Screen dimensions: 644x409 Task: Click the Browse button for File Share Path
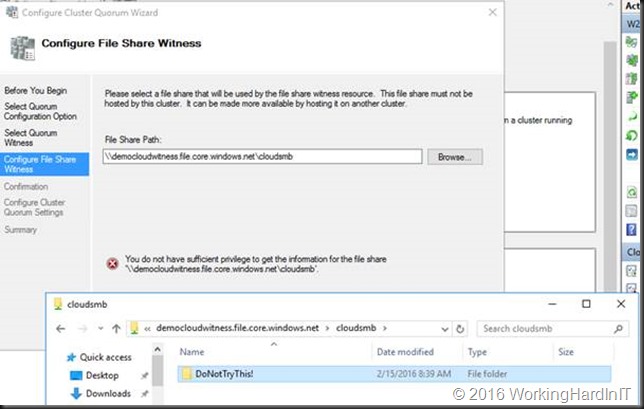click(455, 157)
